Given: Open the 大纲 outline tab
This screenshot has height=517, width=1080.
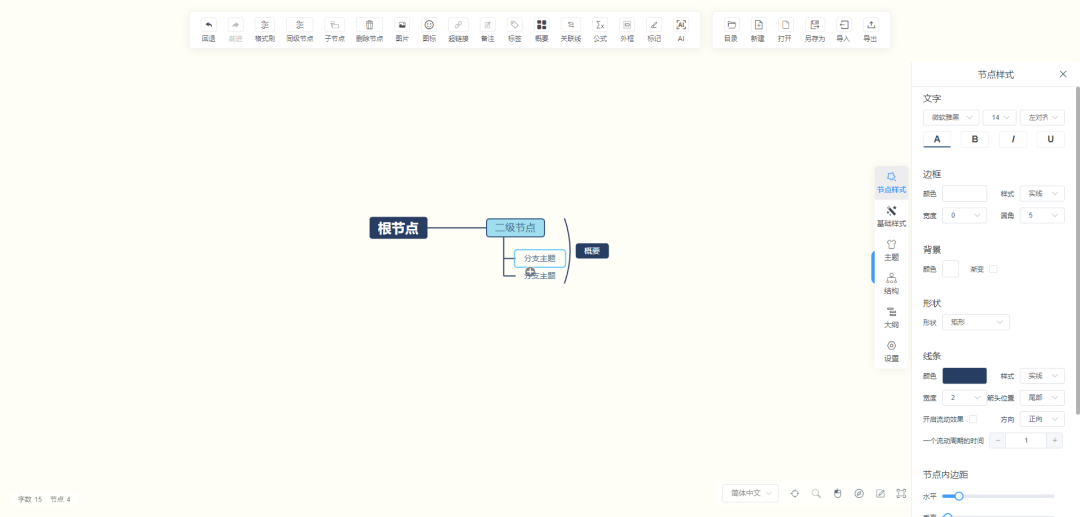Looking at the screenshot, I should click(891, 317).
